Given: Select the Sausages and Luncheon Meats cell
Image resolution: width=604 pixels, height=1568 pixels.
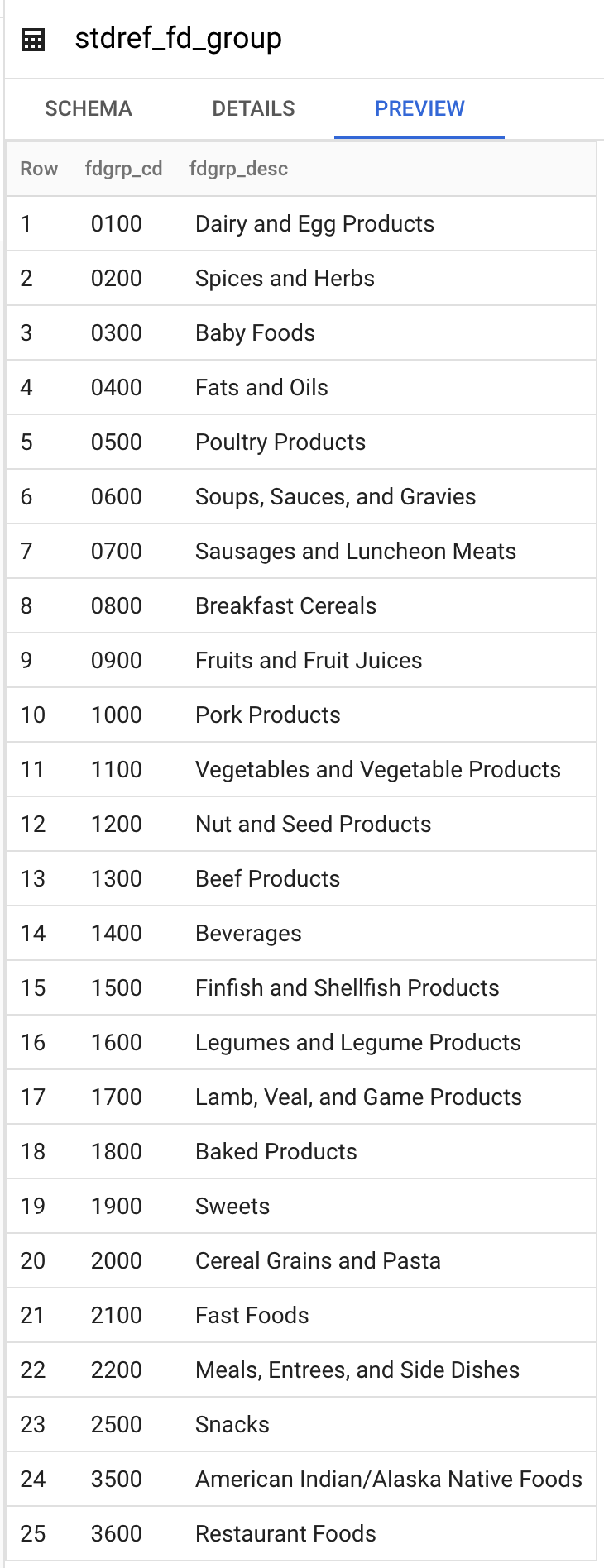Looking at the screenshot, I should pyautogui.click(x=356, y=552).
